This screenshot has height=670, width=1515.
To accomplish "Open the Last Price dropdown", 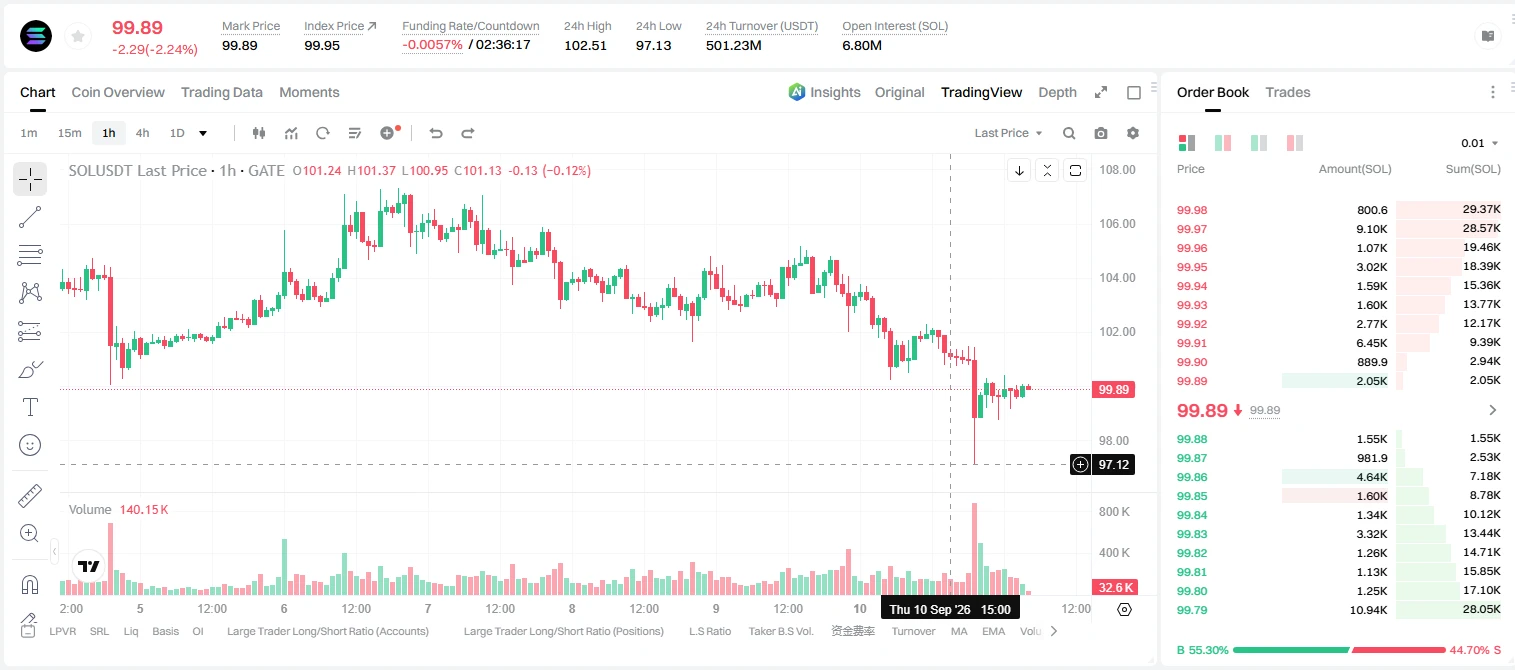I will pos(1008,133).
